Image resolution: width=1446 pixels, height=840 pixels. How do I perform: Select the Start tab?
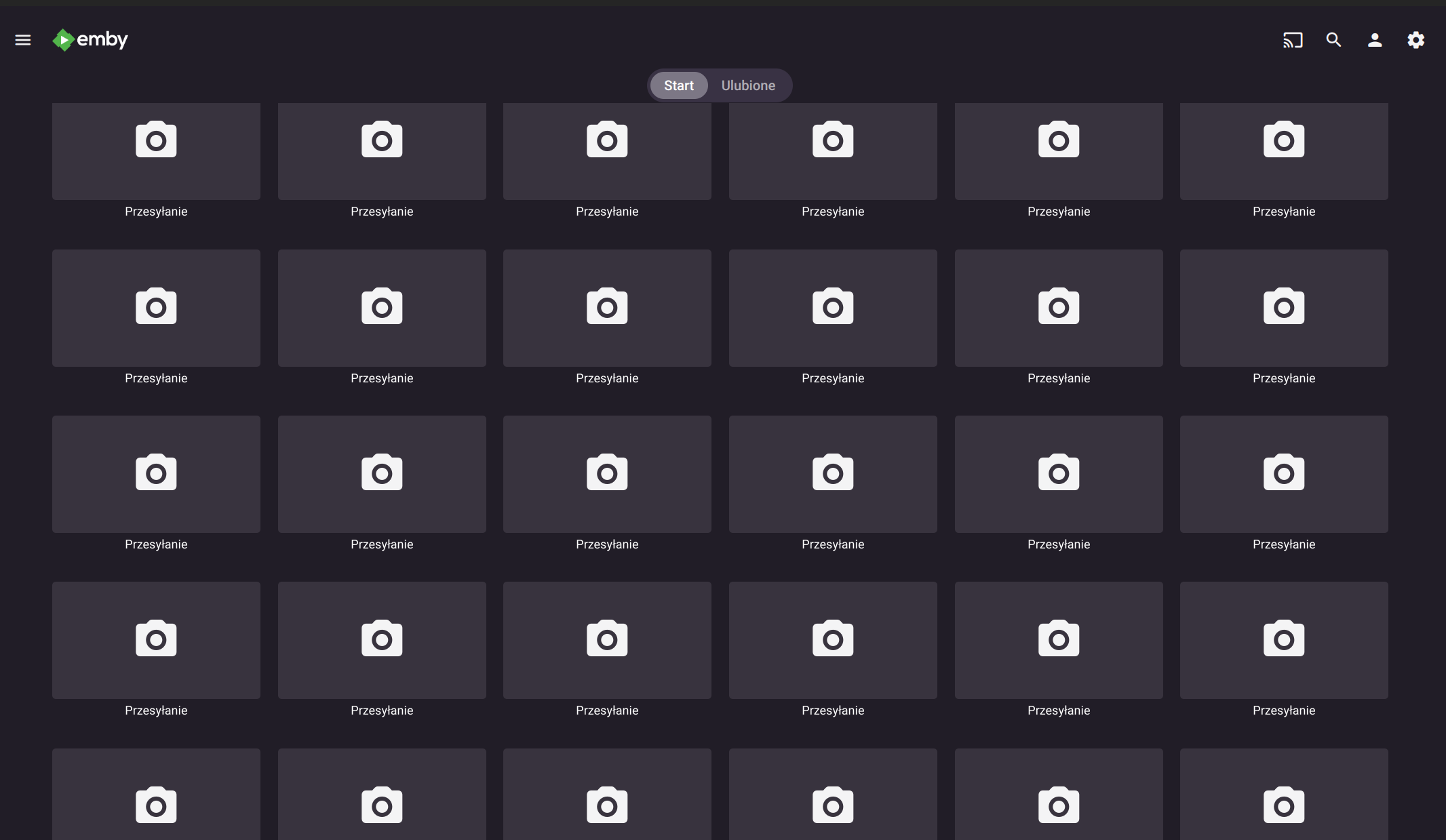point(678,85)
